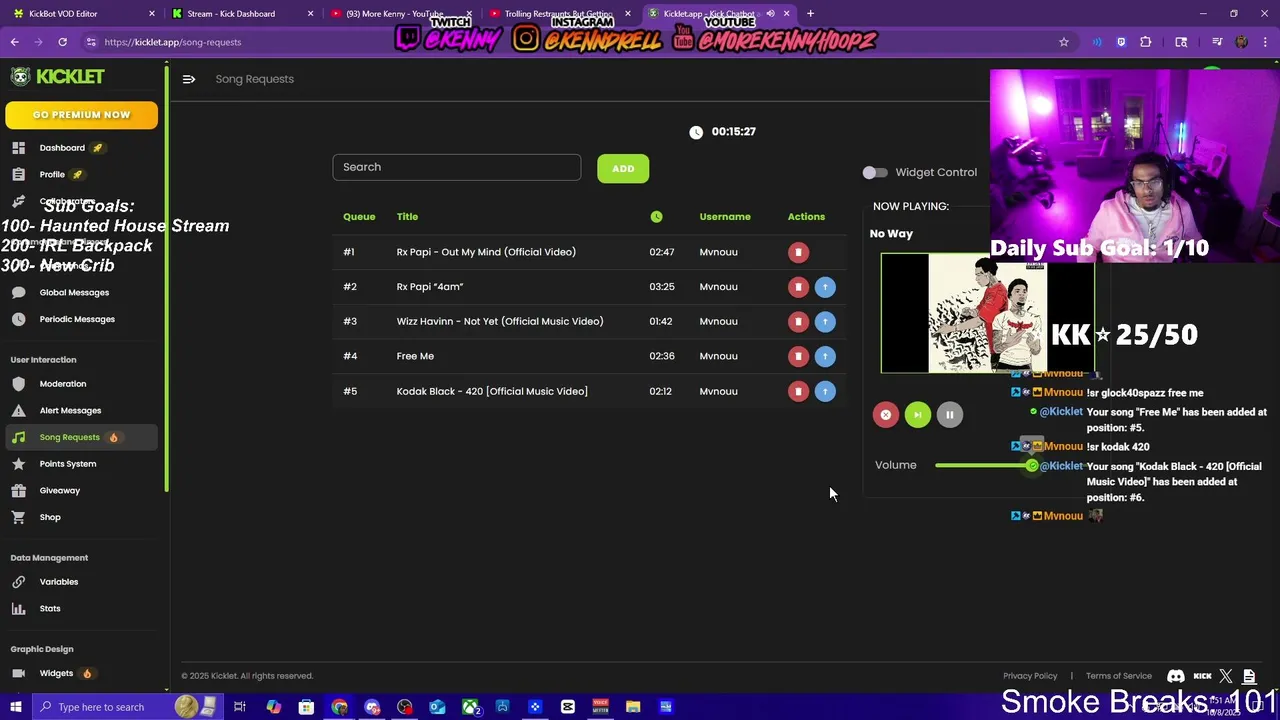Screen dimensions: 1280x720
Task: Toggle the Widget Control switch
Action: coord(875,173)
